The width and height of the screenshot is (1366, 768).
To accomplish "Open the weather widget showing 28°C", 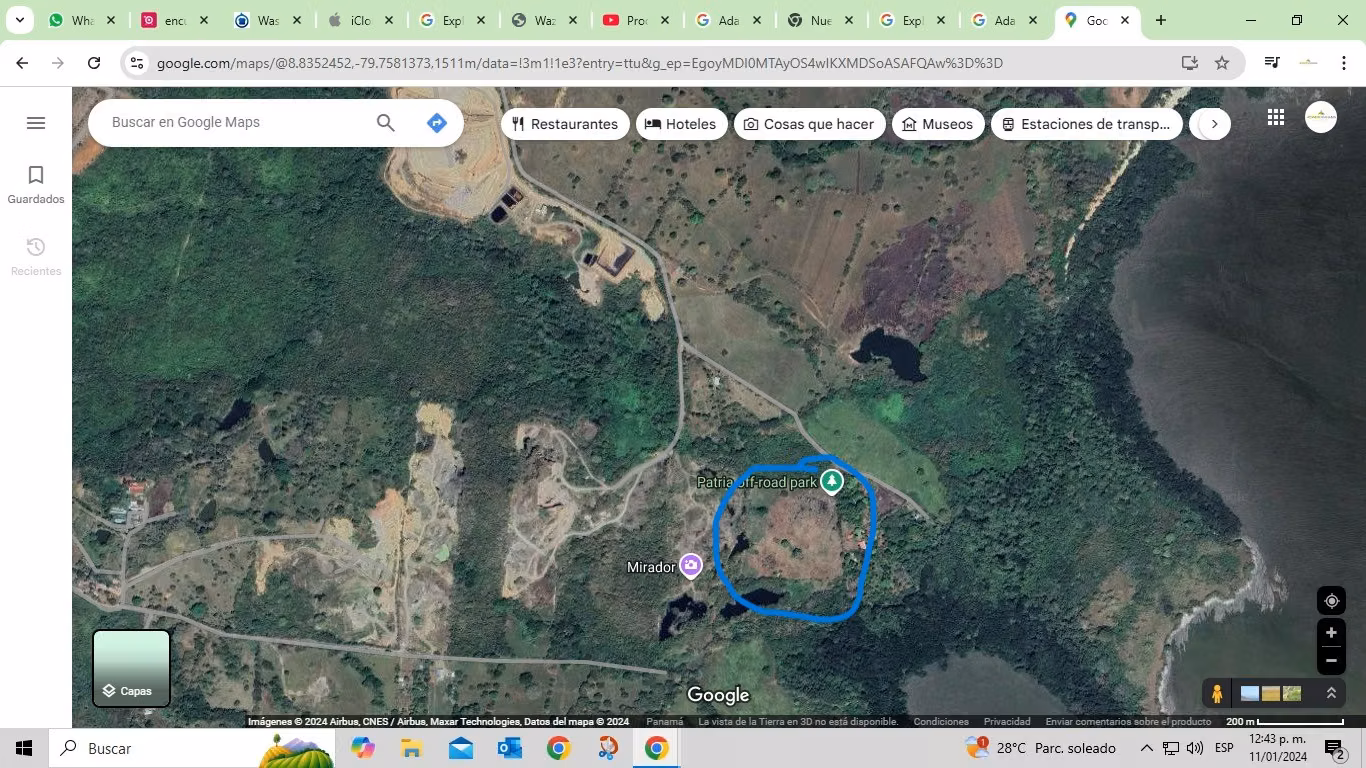I will [1040, 748].
